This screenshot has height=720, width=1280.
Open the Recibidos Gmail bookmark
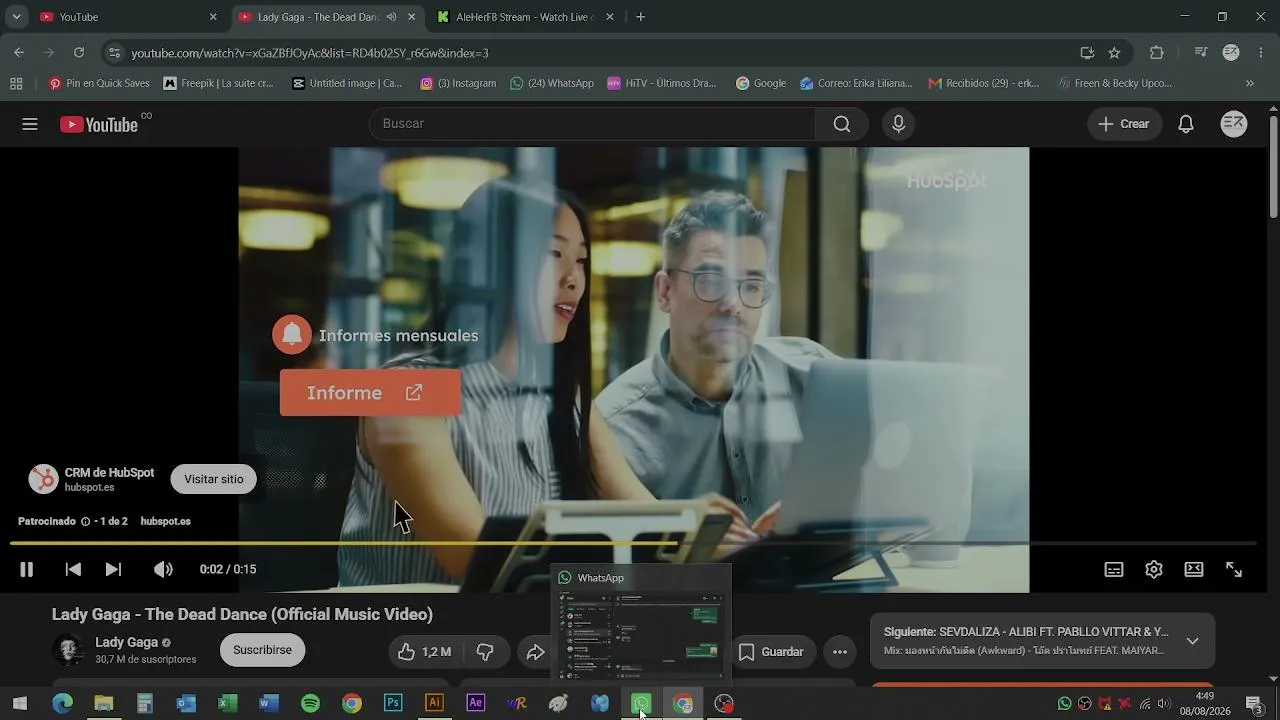[x=984, y=84]
